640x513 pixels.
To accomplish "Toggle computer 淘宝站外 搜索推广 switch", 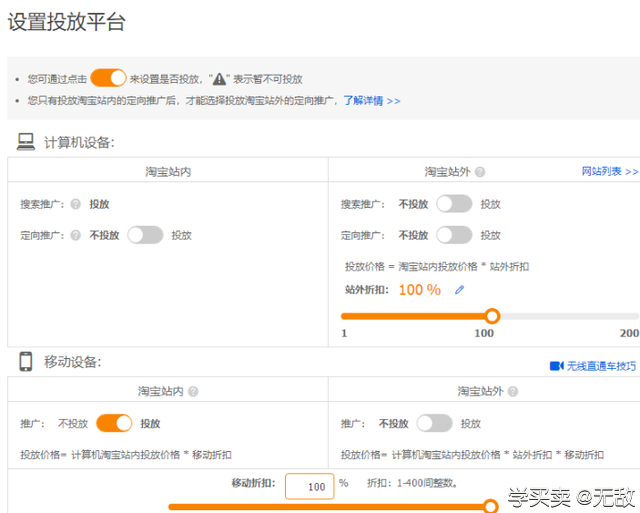I will pos(454,204).
